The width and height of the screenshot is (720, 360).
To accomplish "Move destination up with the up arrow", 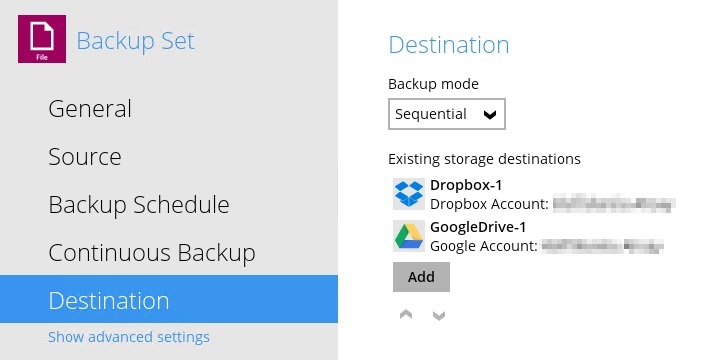I will click(x=406, y=315).
